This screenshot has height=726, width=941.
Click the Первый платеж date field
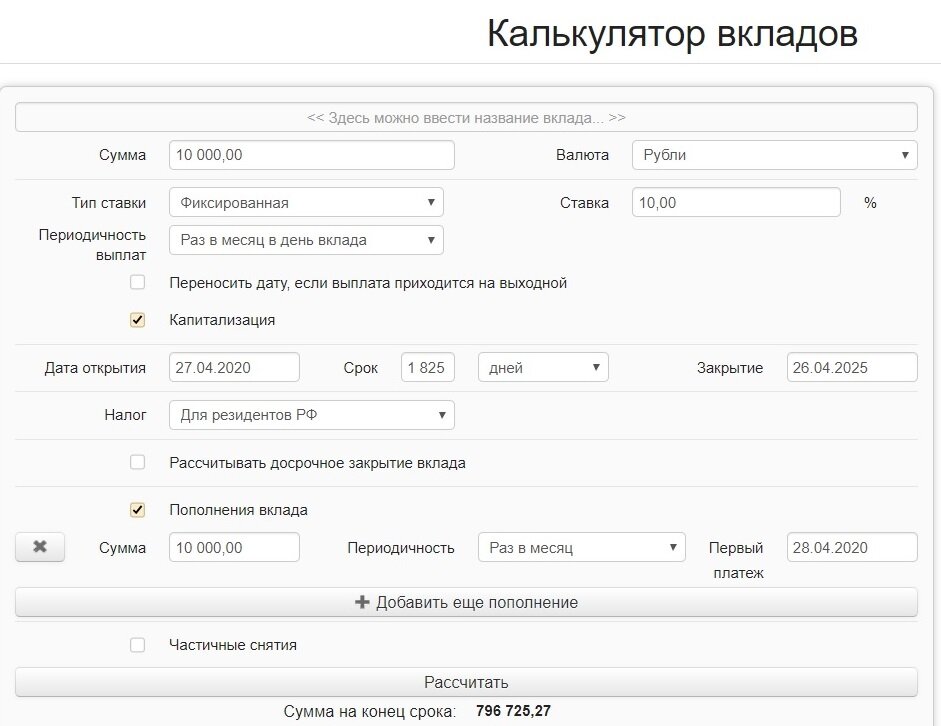tap(851, 547)
